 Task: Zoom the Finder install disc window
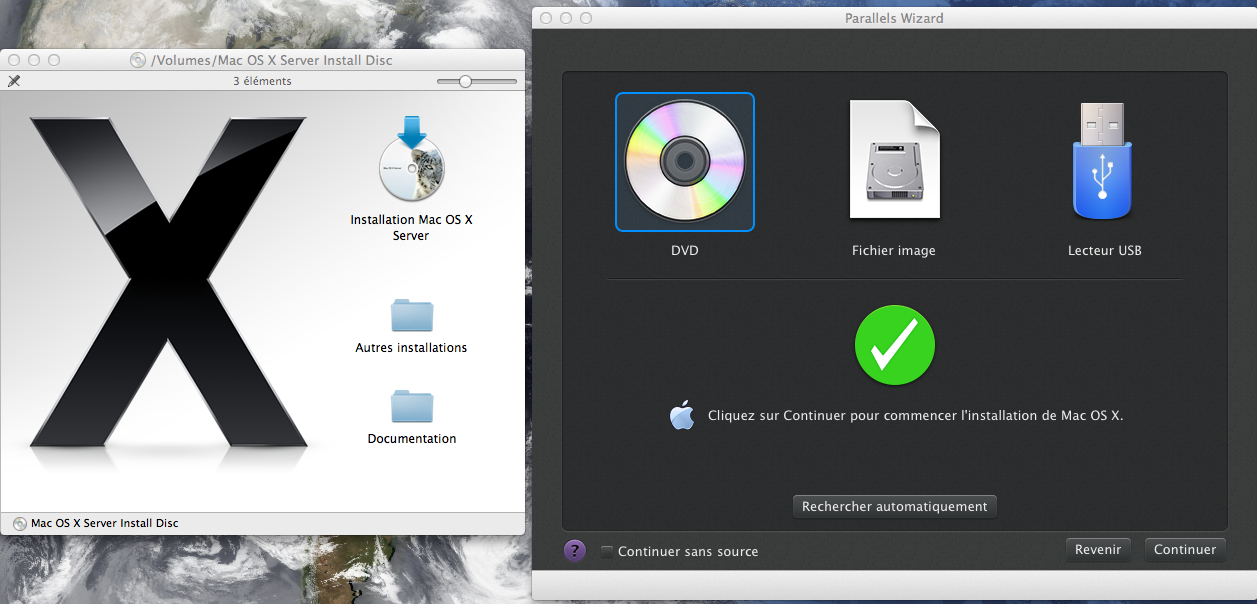pos(54,60)
